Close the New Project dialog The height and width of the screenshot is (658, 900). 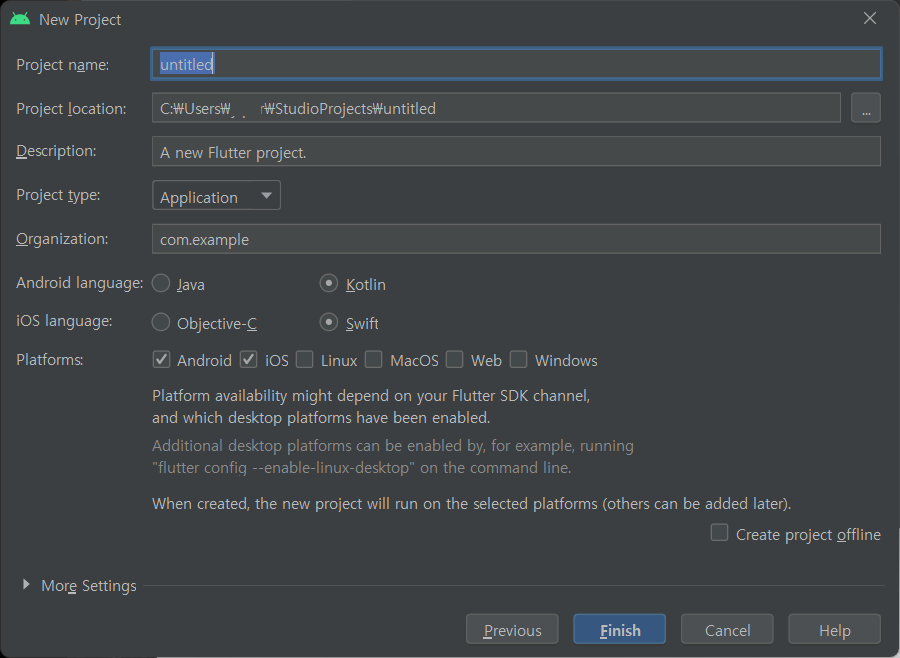(x=870, y=18)
